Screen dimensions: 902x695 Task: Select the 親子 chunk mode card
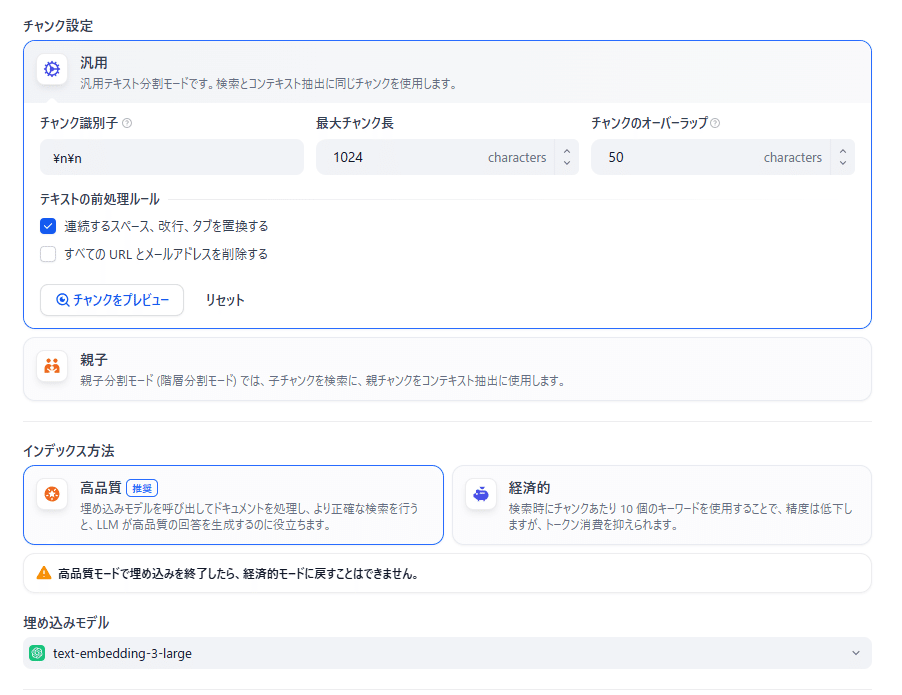tap(448, 369)
